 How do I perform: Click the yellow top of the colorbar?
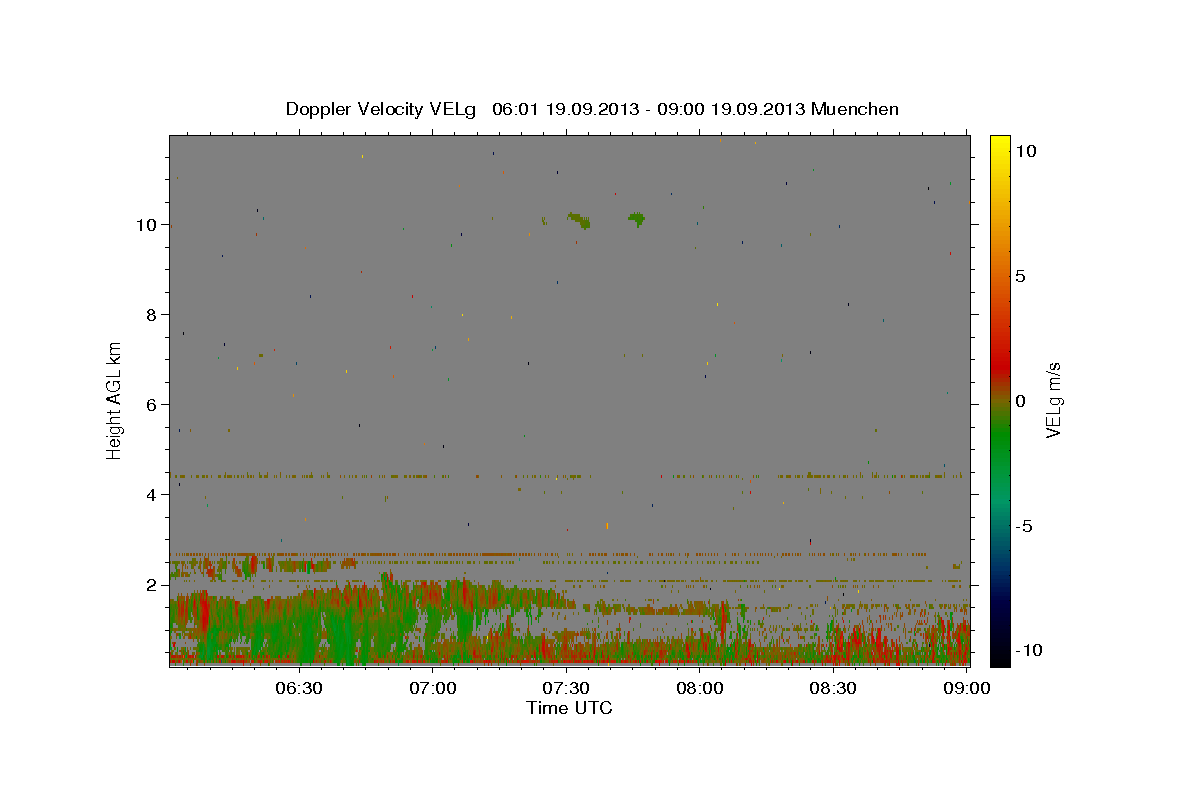tap(1000, 145)
